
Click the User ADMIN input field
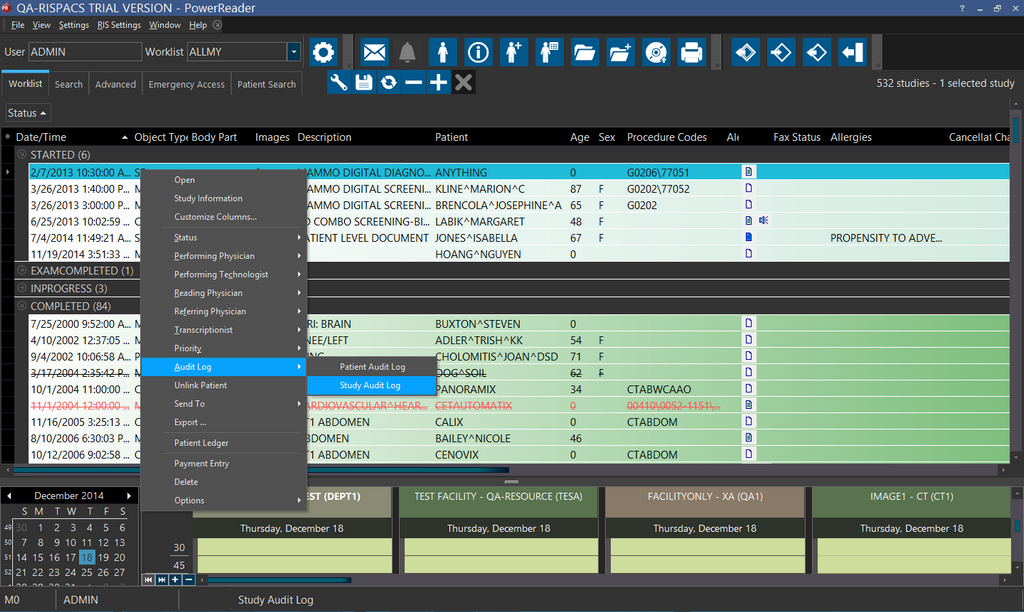pyautogui.click(x=84, y=52)
